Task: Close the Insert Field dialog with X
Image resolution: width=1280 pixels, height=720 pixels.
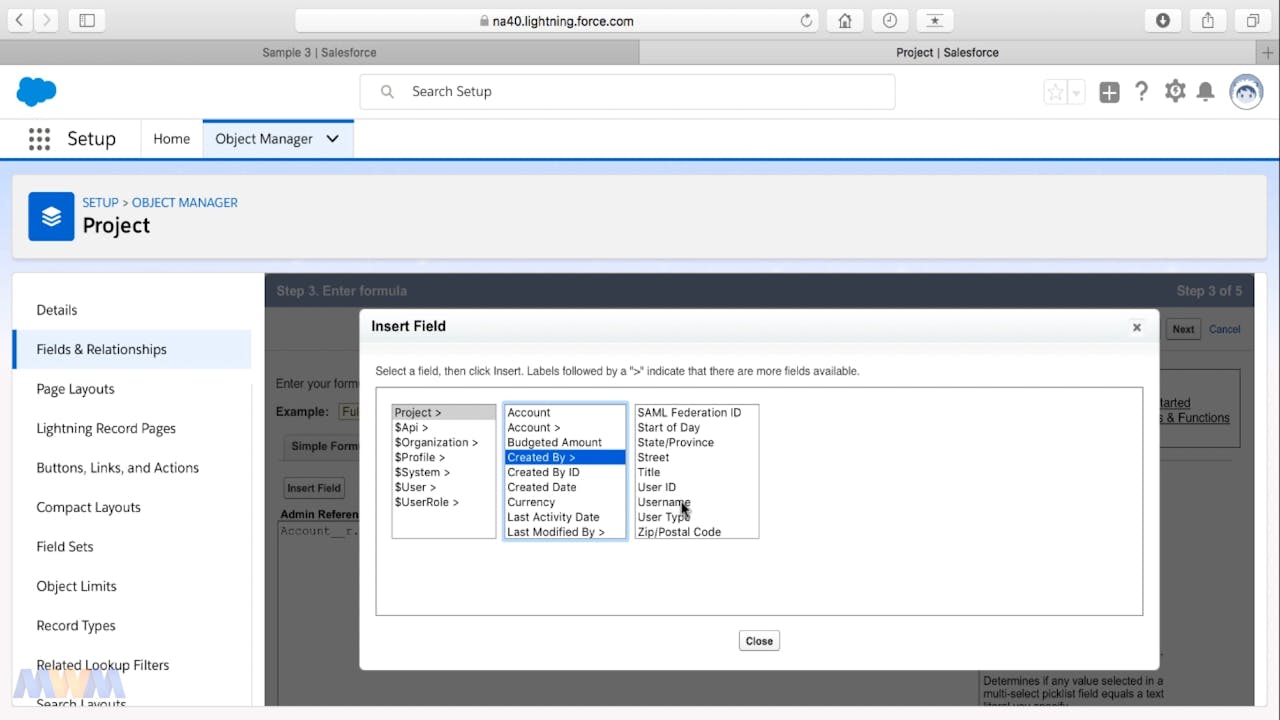Action: point(1136,327)
